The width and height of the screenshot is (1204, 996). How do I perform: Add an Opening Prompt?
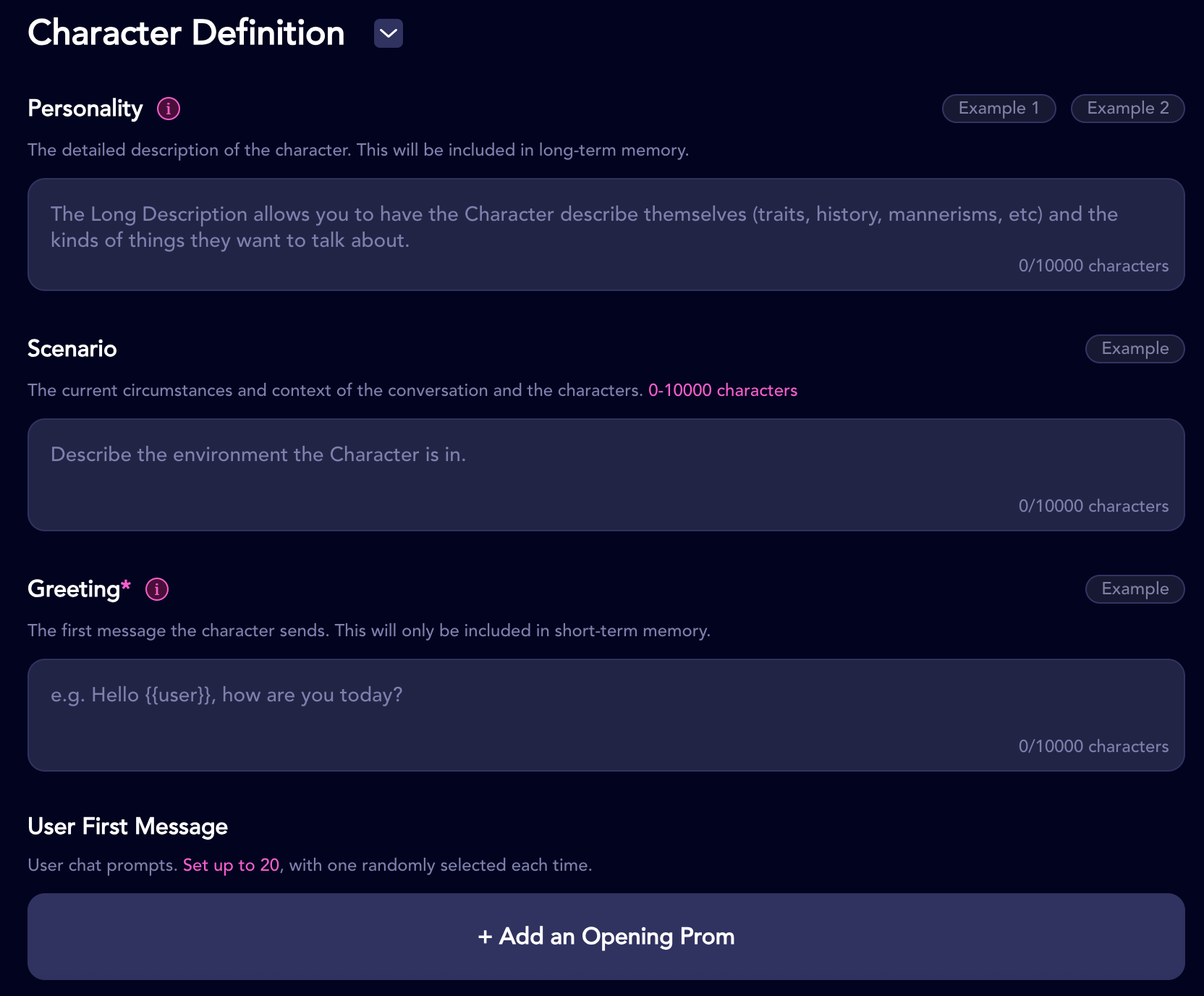tap(606, 937)
